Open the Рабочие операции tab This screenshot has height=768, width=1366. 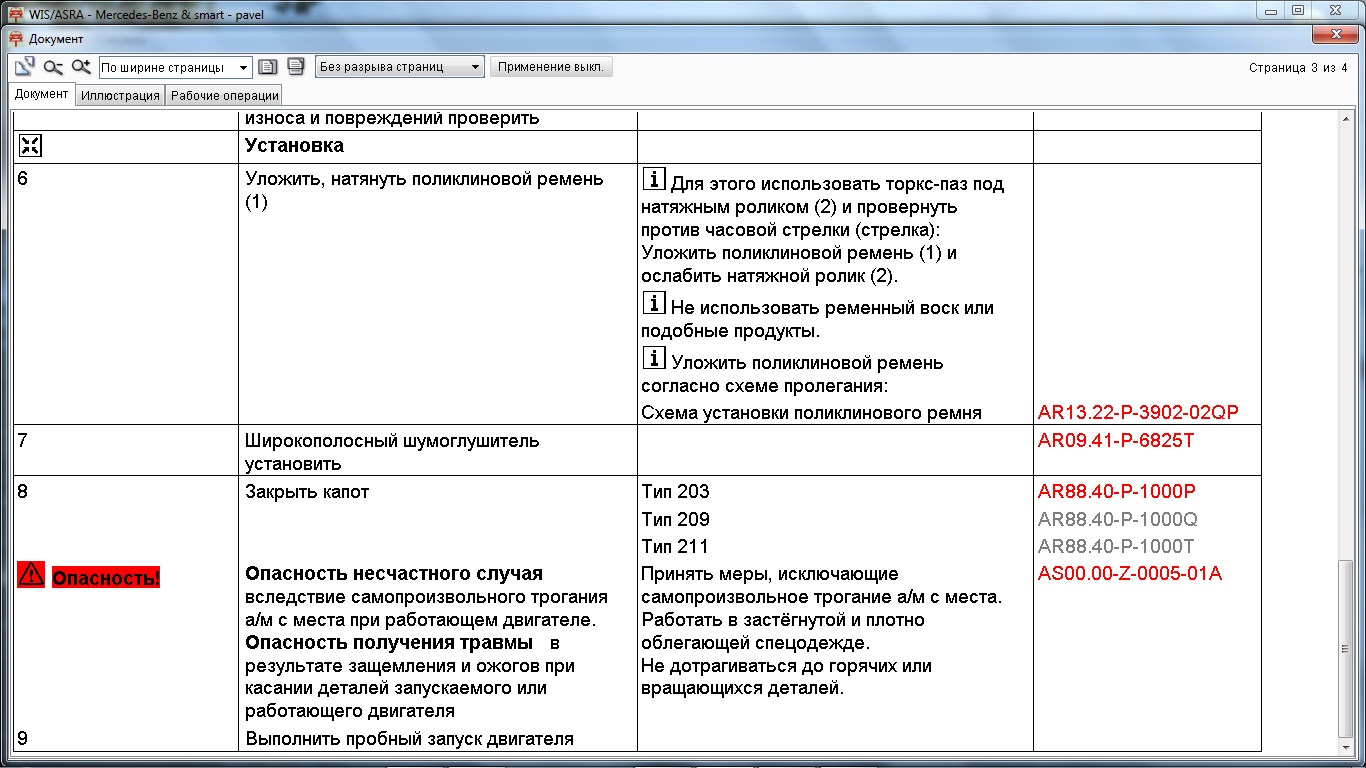(x=224, y=96)
